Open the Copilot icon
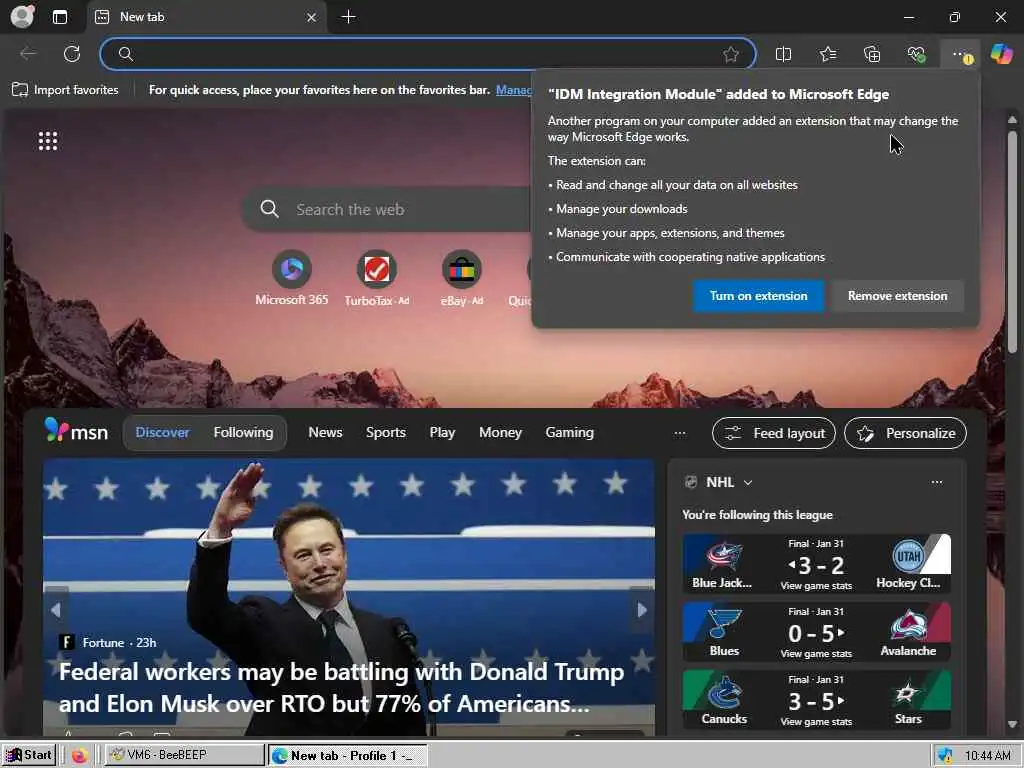 click(1001, 54)
